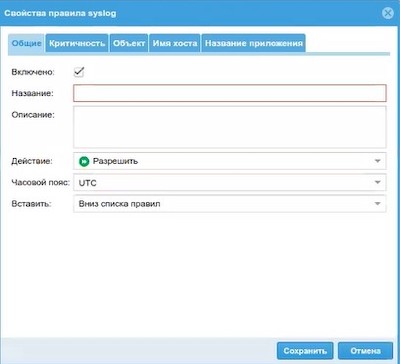Go to the Название приложения tab

tap(254, 43)
